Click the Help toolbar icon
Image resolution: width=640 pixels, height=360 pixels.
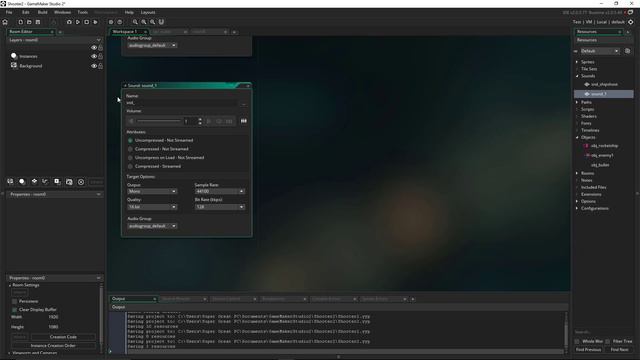tap(120, 22)
